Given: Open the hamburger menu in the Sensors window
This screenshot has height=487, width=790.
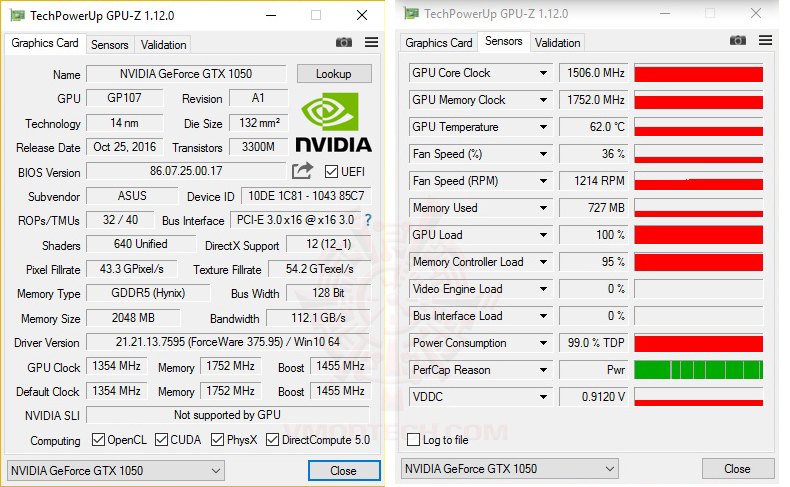Looking at the screenshot, I should coord(765,40).
